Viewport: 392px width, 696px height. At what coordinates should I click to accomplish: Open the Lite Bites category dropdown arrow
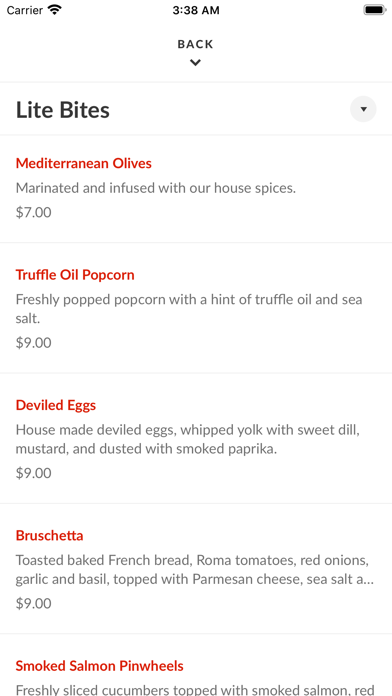[x=363, y=109]
